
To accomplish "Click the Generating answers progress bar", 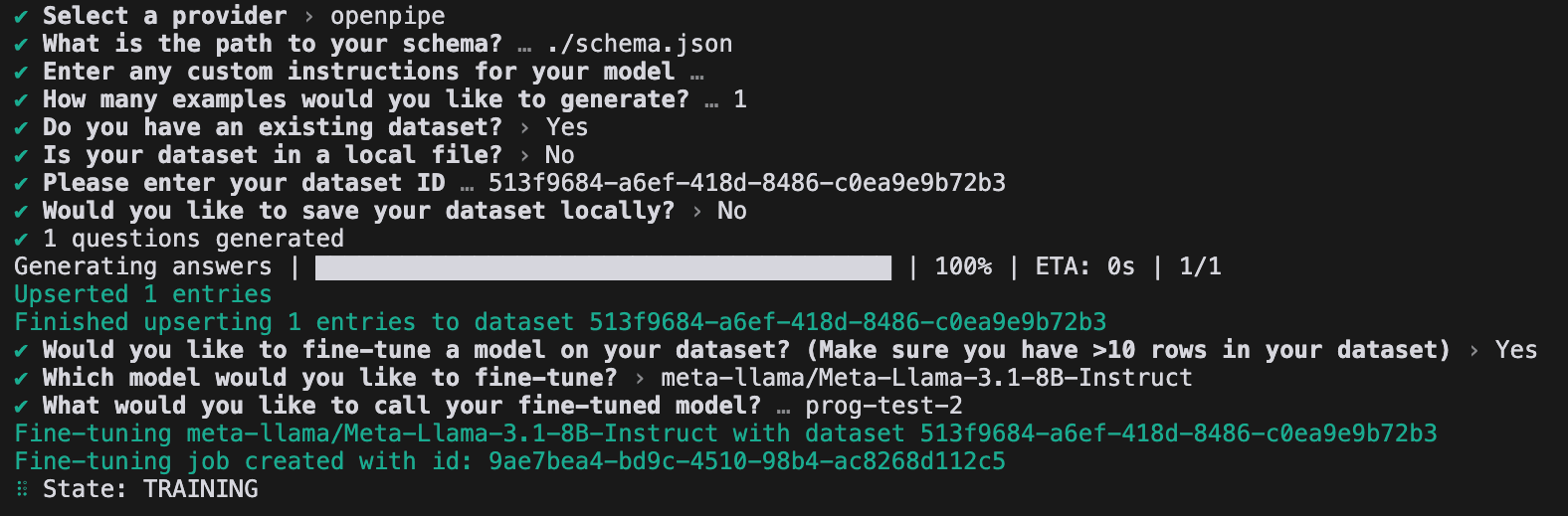I will [x=603, y=267].
